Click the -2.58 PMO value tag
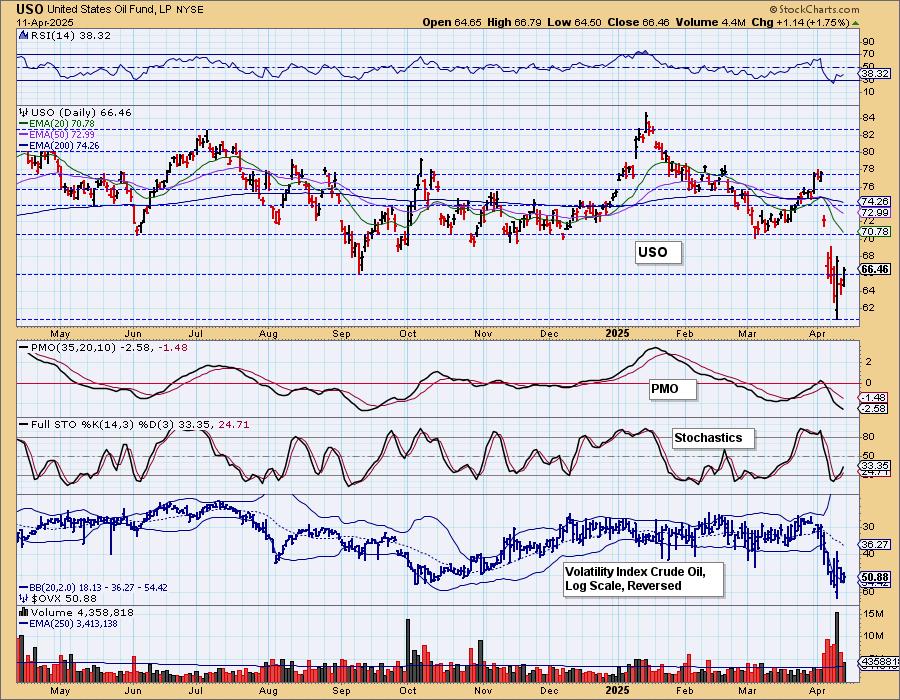 [x=876, y=409]
